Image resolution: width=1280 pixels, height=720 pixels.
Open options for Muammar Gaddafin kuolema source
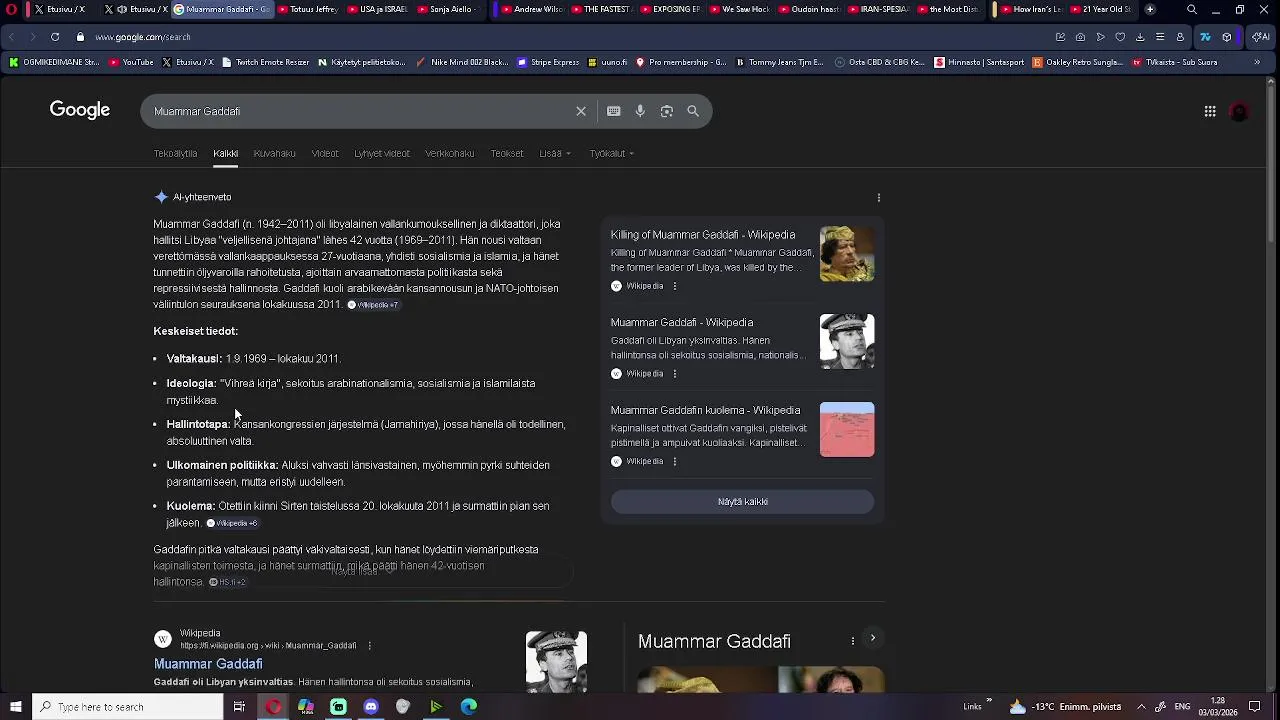[x=675, y=461]
